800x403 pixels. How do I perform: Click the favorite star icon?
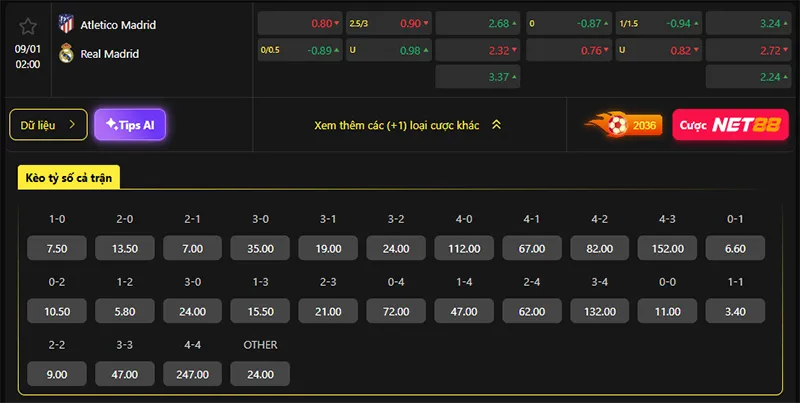click(28, 27)
